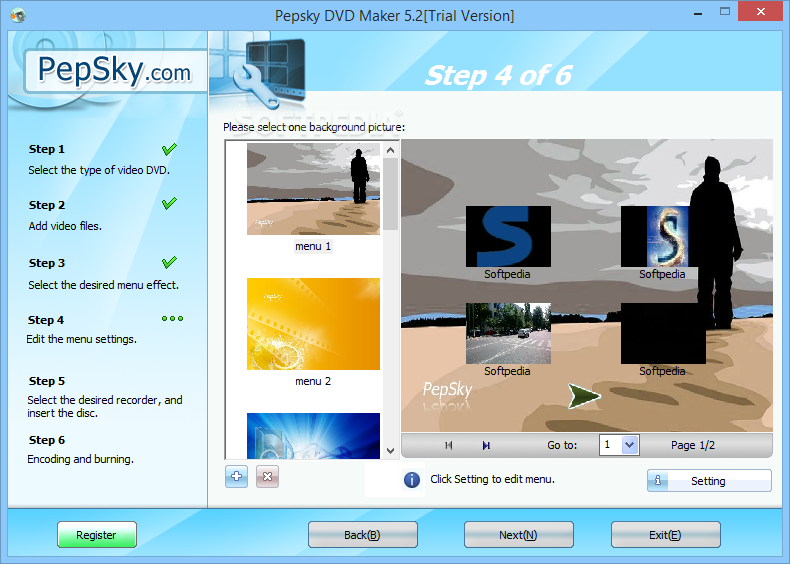
Task: Click the blue info icon beside the Setting hint
Action: (x=412, y=480)
